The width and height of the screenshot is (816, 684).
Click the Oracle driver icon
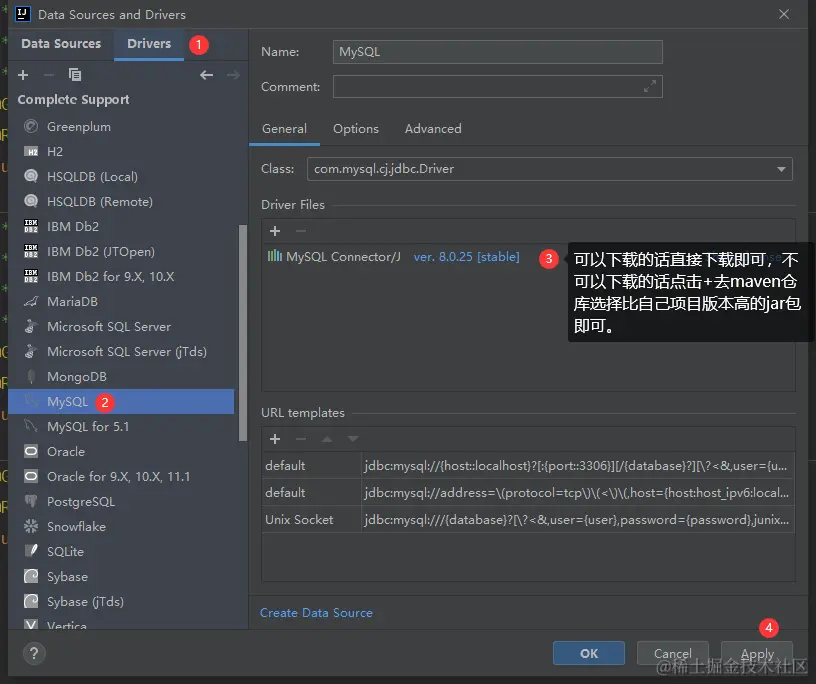click(31, 451)
